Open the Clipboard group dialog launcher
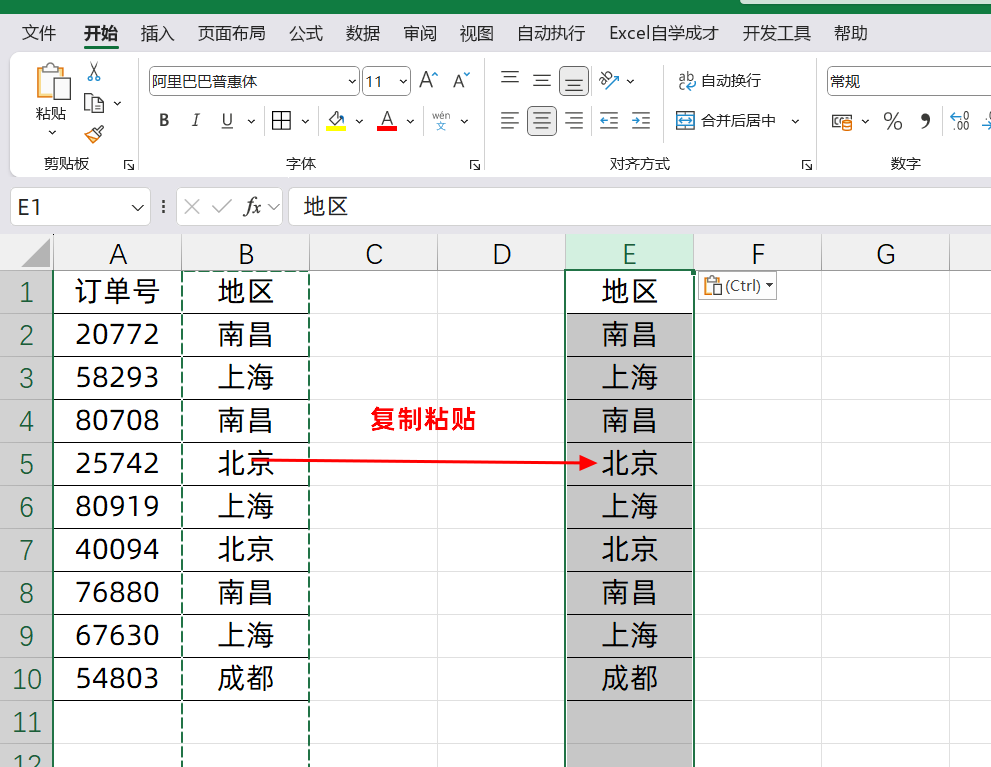The height and width of the screenshot is (767, 991). (x=129, y=165)
